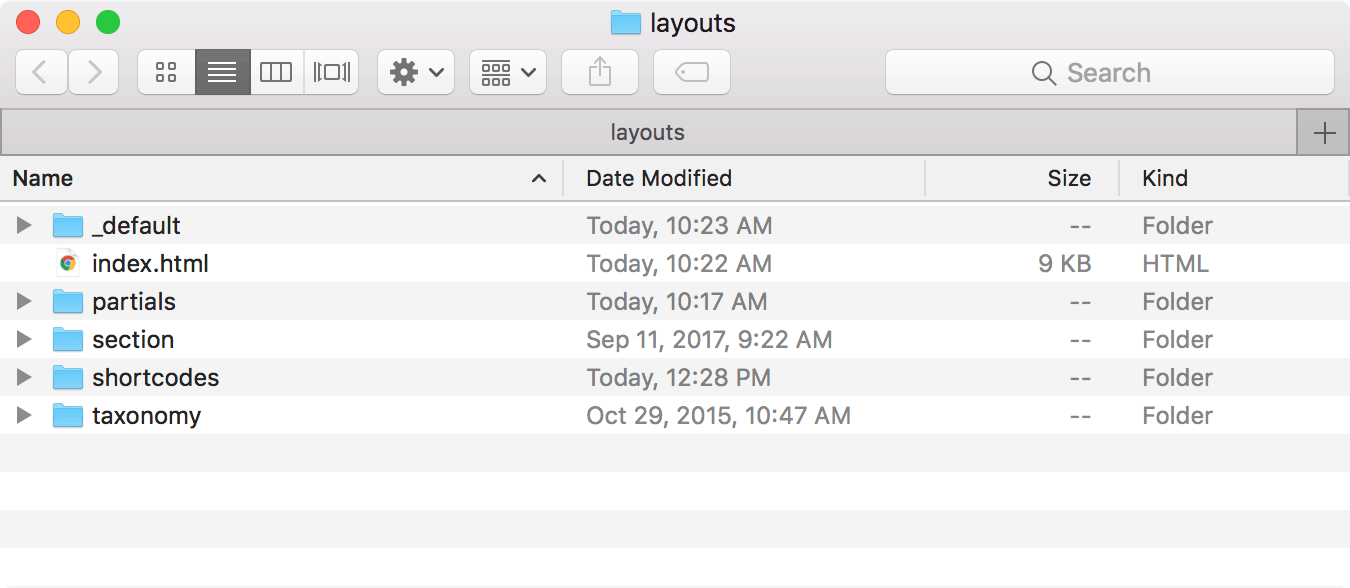Go forward with the right arrow button
Image resolution: width=1350 pixels, height=588 pixels.
click(94, 72)
